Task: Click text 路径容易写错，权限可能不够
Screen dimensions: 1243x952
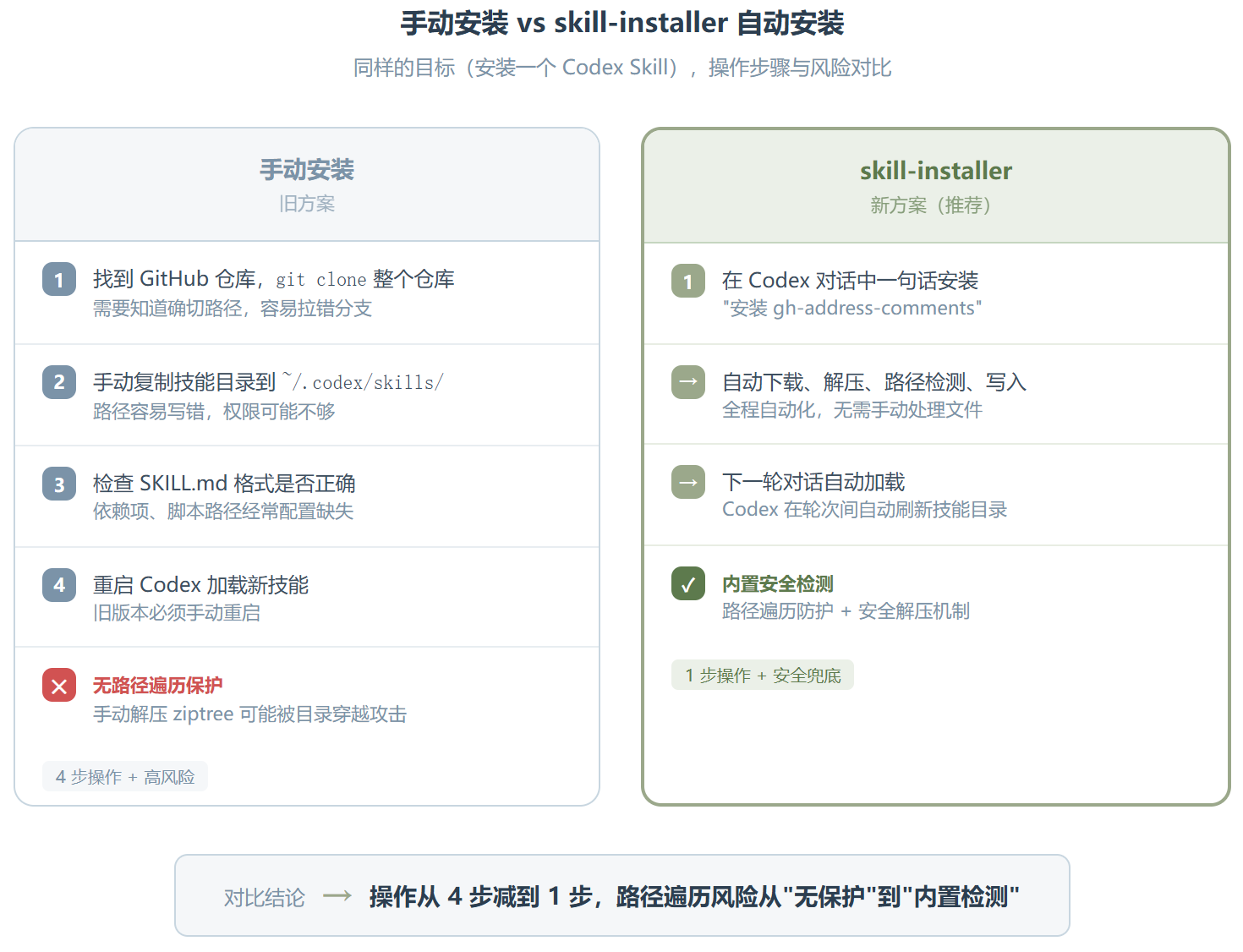Action: coord(214,412)
